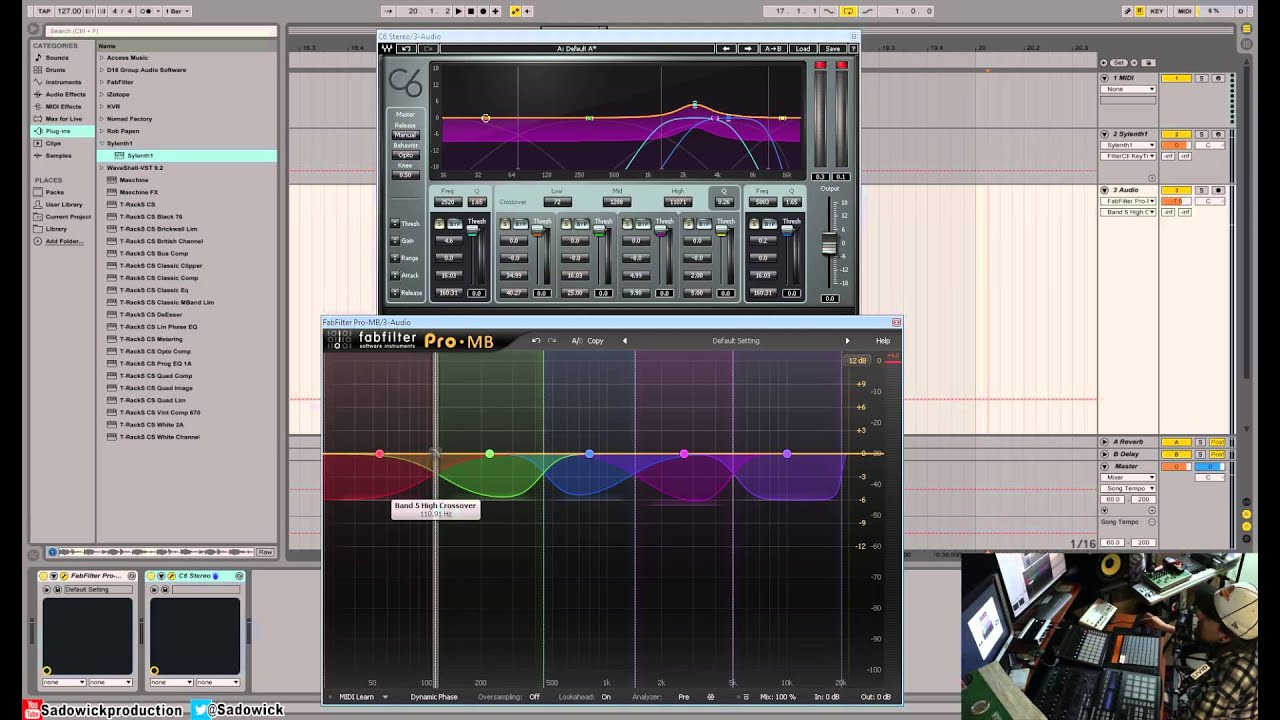Viewport: 1280px width, 720px height.
Task: Select the Sounds category in browser
Action: tap(57, 57)
